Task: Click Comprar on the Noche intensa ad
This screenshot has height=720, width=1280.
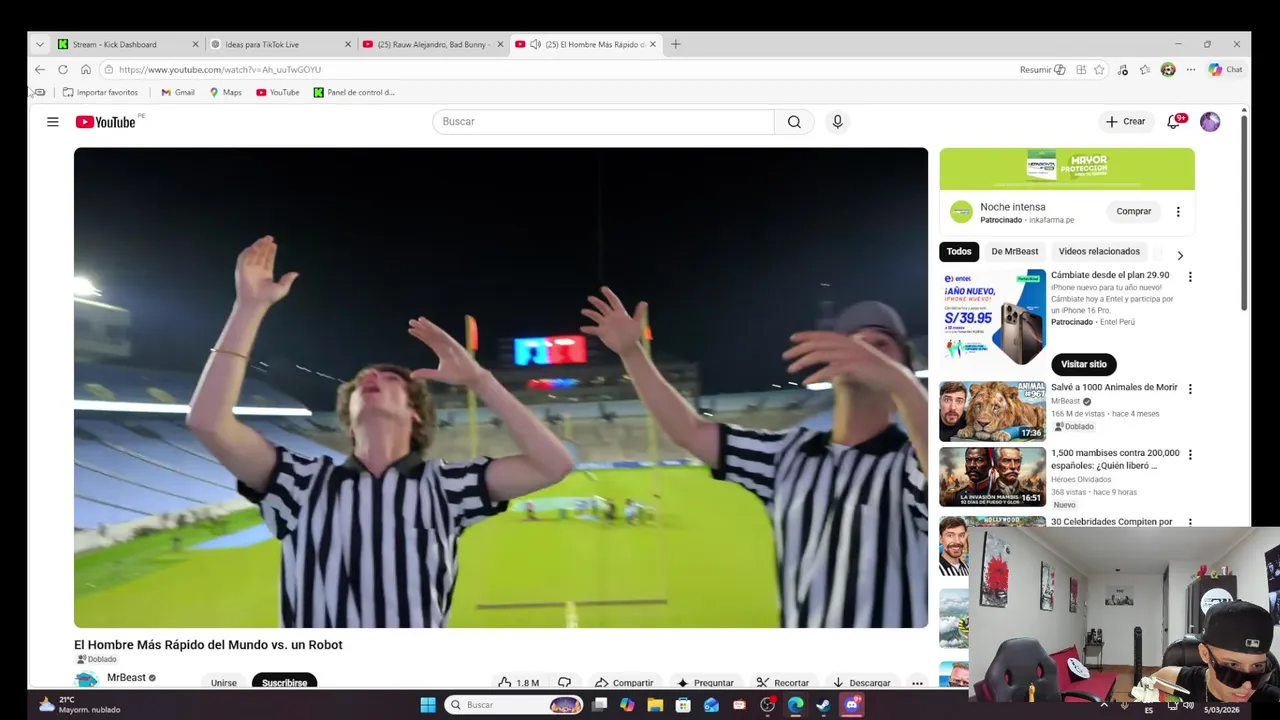Action: click(x=1134, y=212)
